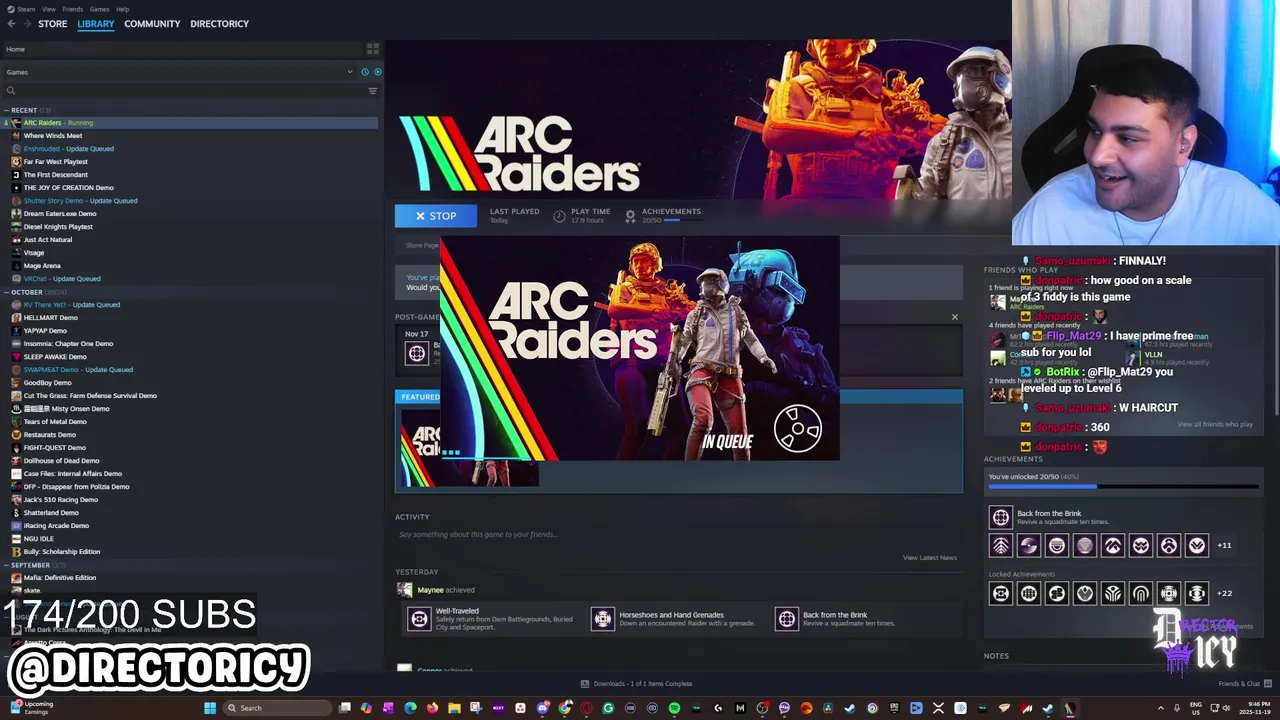Select The First Descendant
This screenshot has height=720, width=1280.
click(x=55, y=175)
